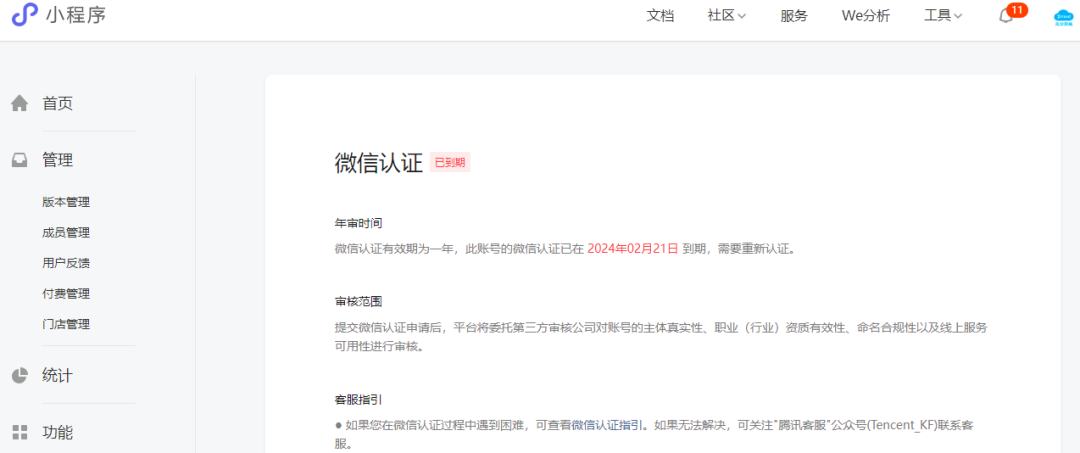This screenshot has height=453, width=1080.
Task: Expand the 社区 dropdown menu
Action: [727, 16]
